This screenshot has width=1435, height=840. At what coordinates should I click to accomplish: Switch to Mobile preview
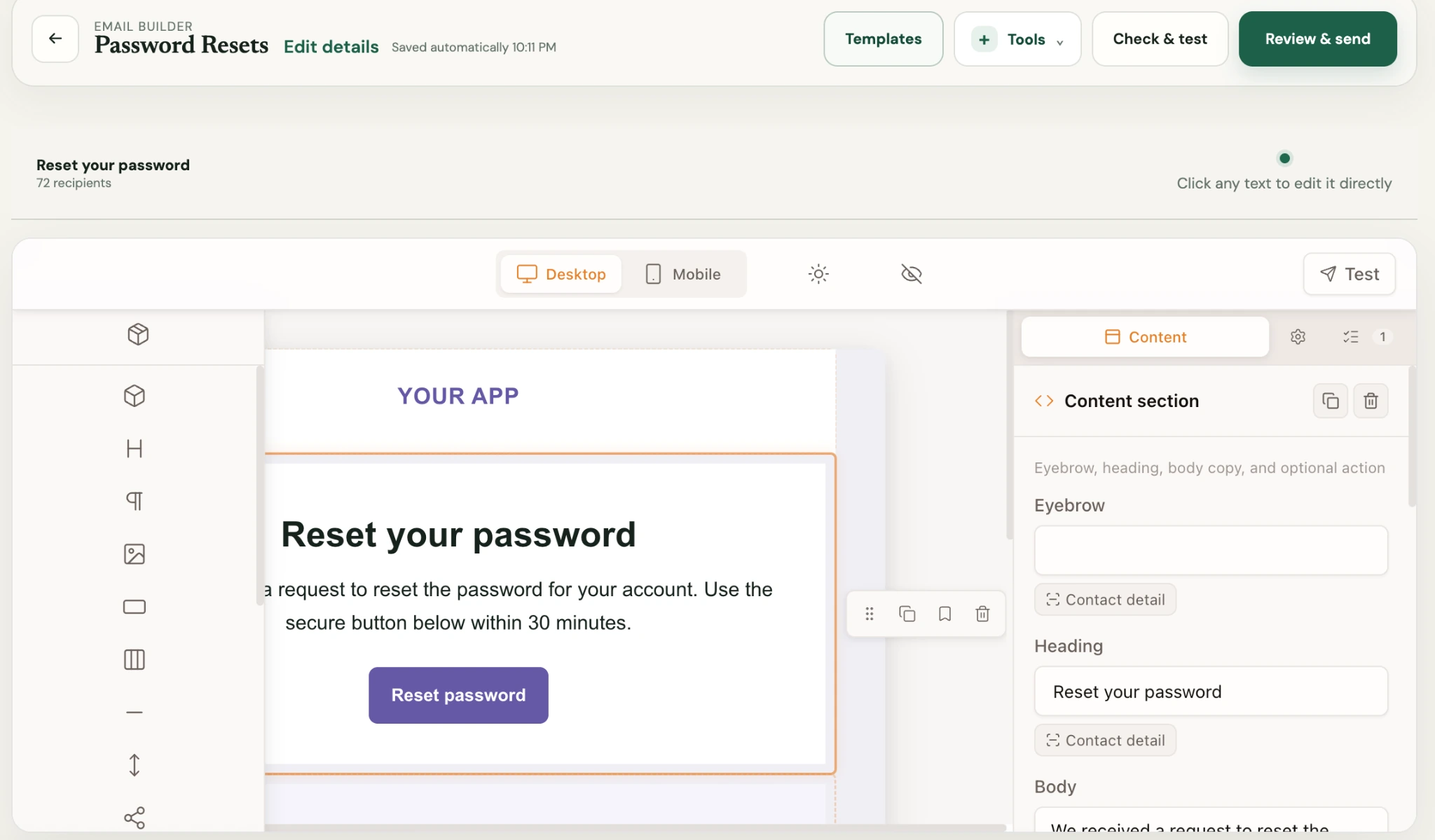coord(683,274)
